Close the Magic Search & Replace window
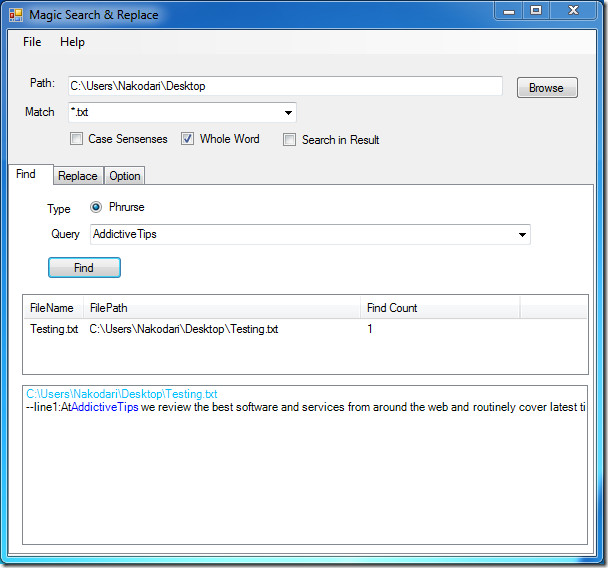The height and width of the screenshot is (568, 608). (573, 11)
